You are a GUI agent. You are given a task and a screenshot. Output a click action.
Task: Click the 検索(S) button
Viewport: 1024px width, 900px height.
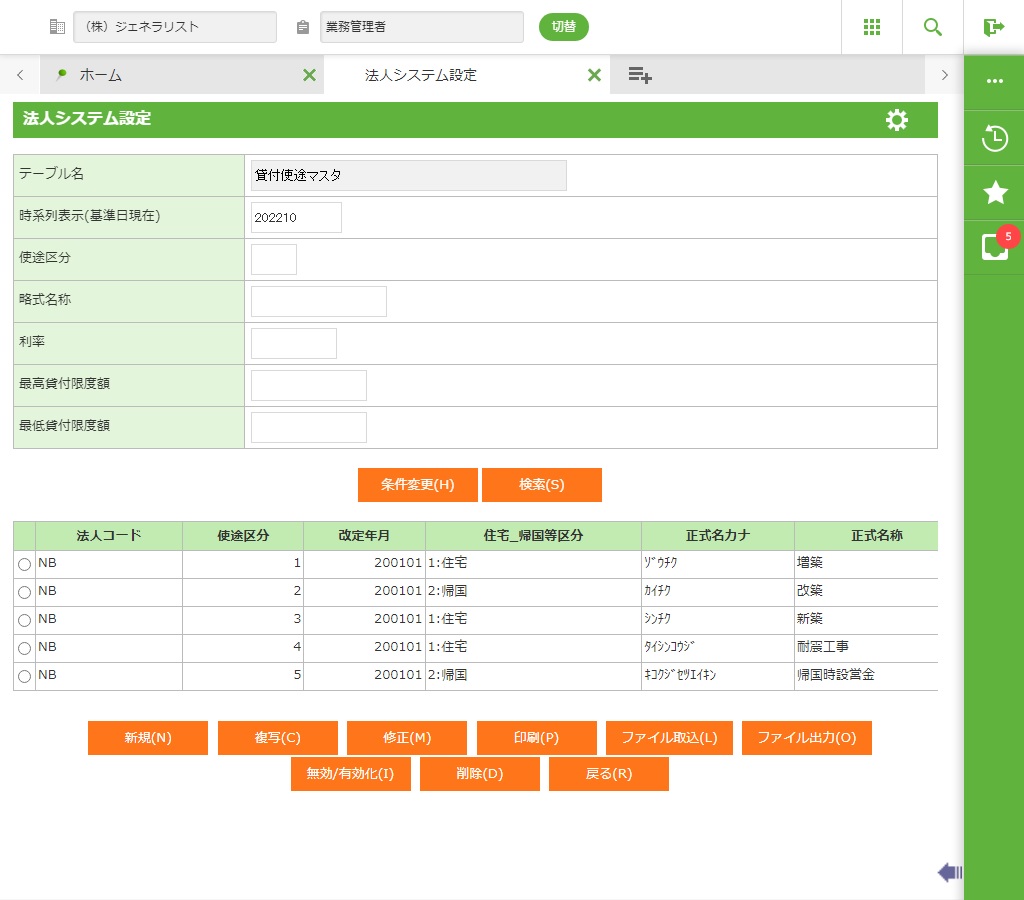pyautogui.click(x=541, y=485)
